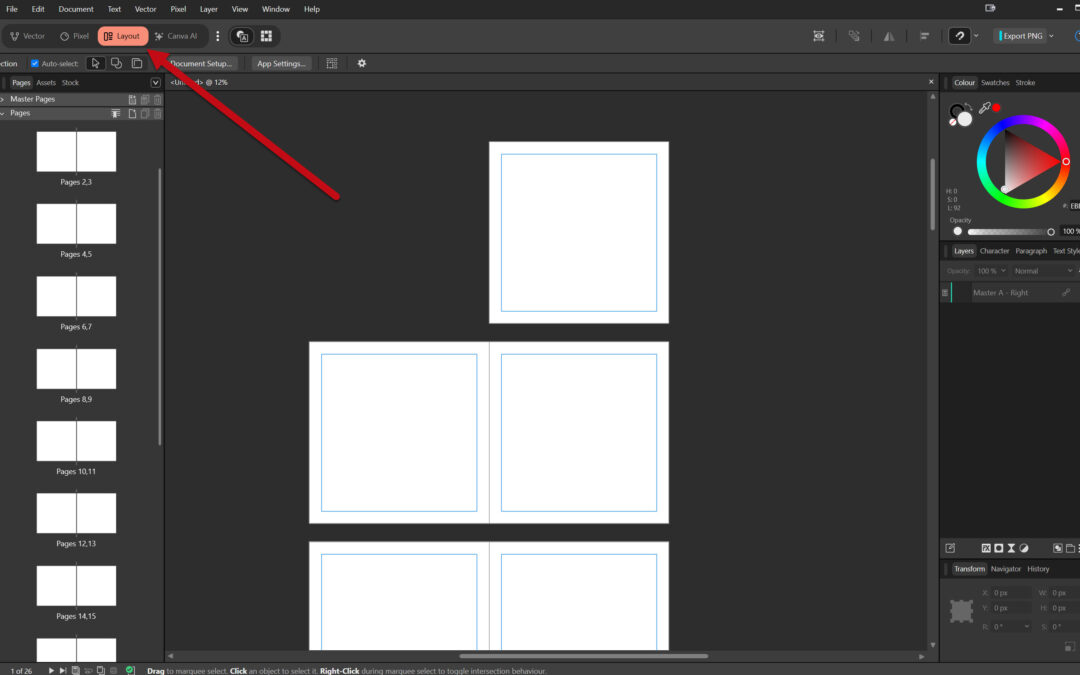Expand the snapping options dropdown arrow
This screenshot has height=675, width=1080.
pyautogui.click(x=976, y=36)
